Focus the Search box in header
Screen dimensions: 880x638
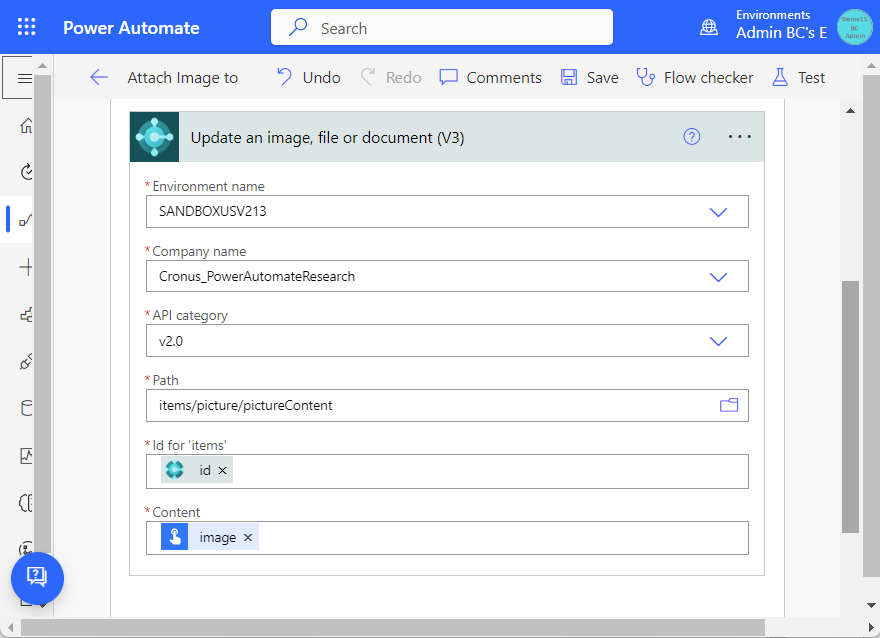pyautogui.click(x=442, y=27)
